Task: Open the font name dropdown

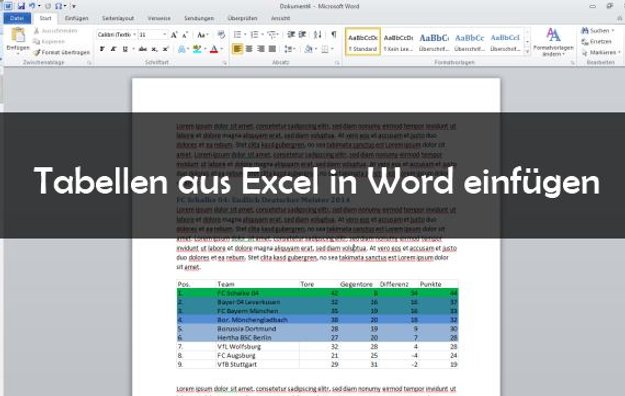Action: point(134,35)
